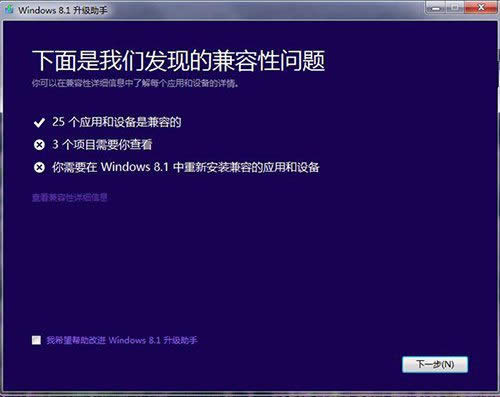Screen dimensions: 500x397
Task: Select the text 你需要在 Windows 8.1 中重新安装兼容的应用和设备
Action: (186, 167)
